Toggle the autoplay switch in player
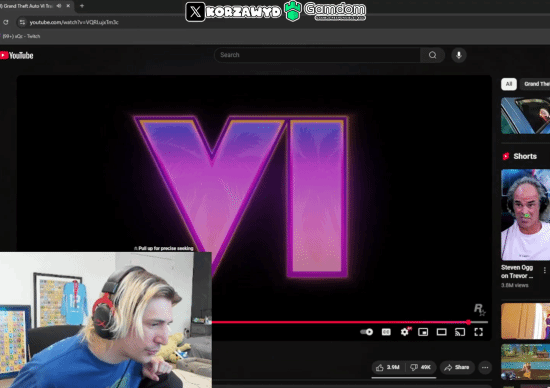Screen dimensions: 550x388 click(367, 332)
